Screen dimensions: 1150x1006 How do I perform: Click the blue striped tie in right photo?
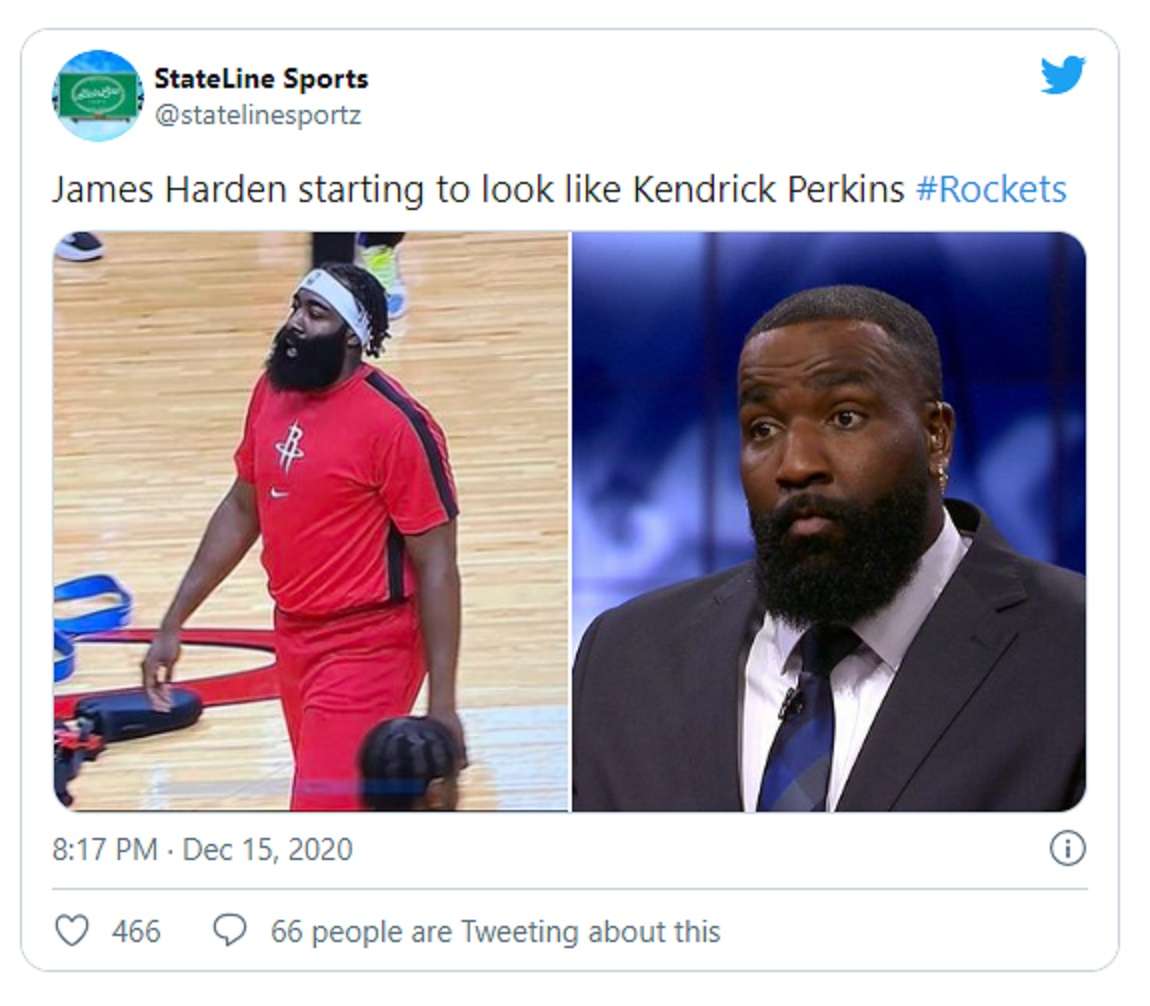803,726
